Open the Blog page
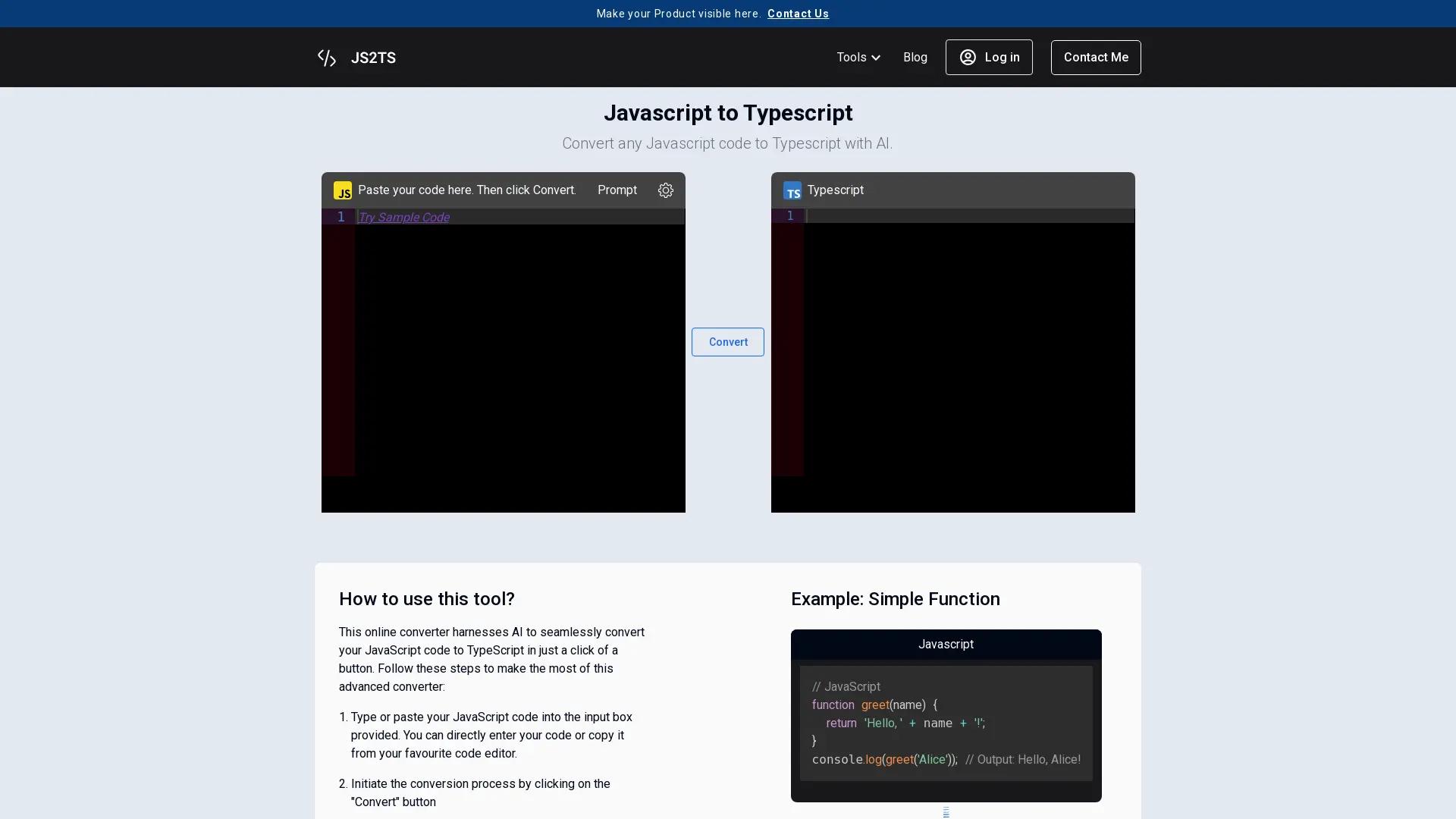 coord(915,58)
